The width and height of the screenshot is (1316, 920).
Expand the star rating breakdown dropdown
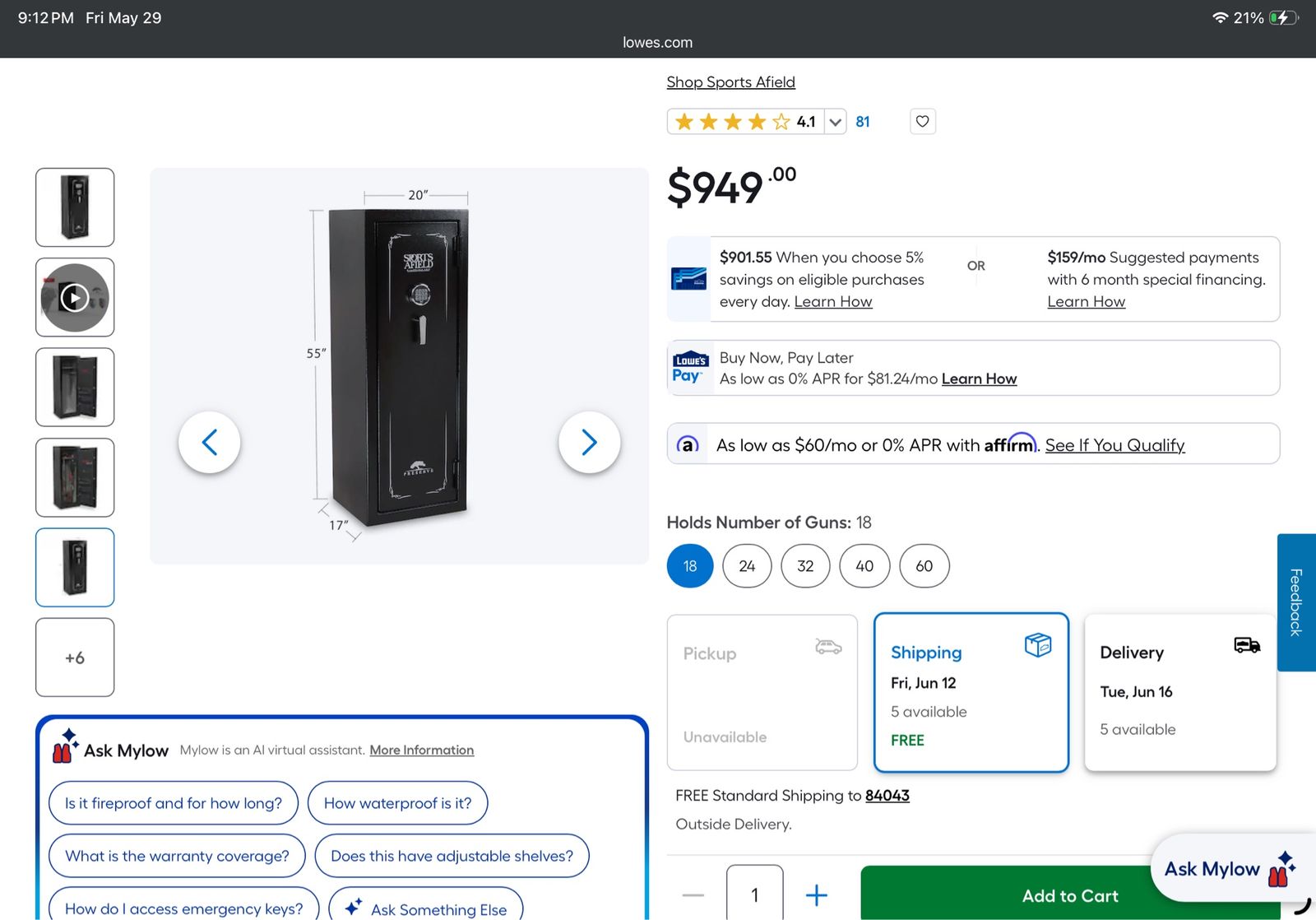click(x=835, y=122)
